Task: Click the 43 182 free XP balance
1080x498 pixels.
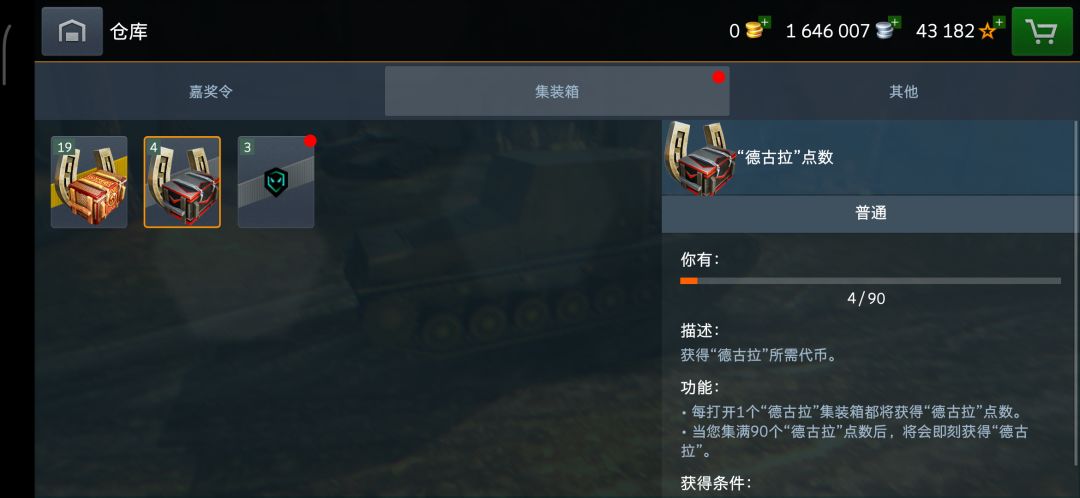Action: pos(945,31)
